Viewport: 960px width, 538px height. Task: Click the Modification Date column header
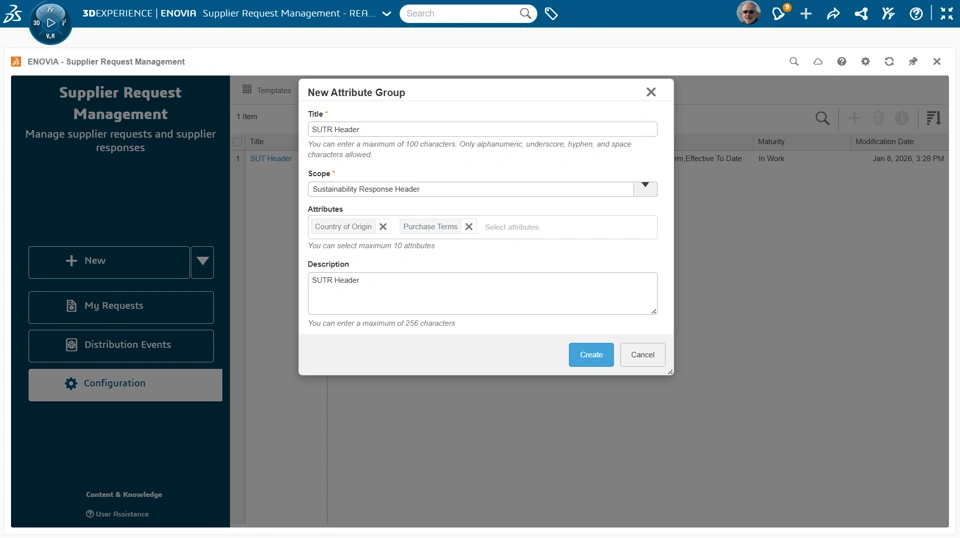pyautogui.click(x=884, y=141)
